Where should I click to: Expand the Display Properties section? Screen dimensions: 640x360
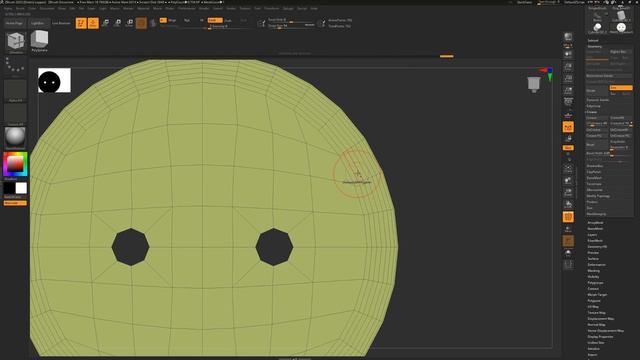coord(600,337)
